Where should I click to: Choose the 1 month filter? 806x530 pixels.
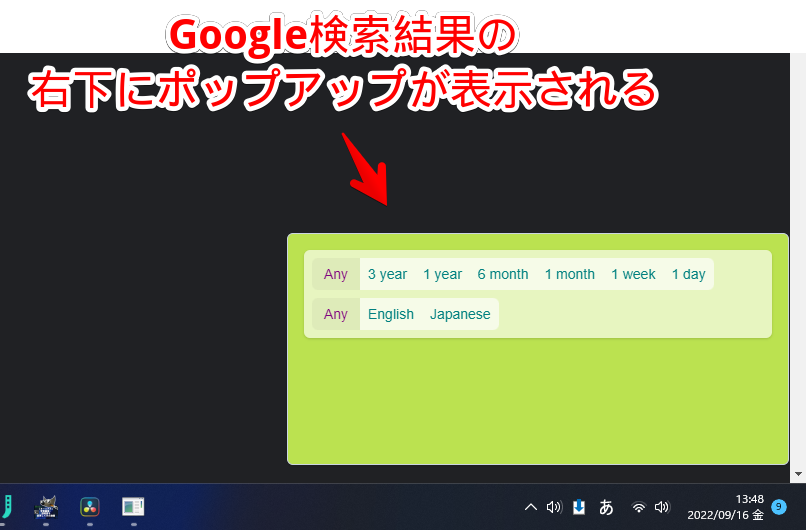(570, 274)
